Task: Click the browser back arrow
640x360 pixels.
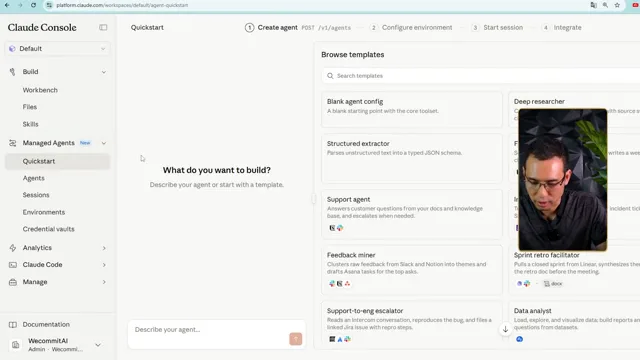Action: [7, 5]
